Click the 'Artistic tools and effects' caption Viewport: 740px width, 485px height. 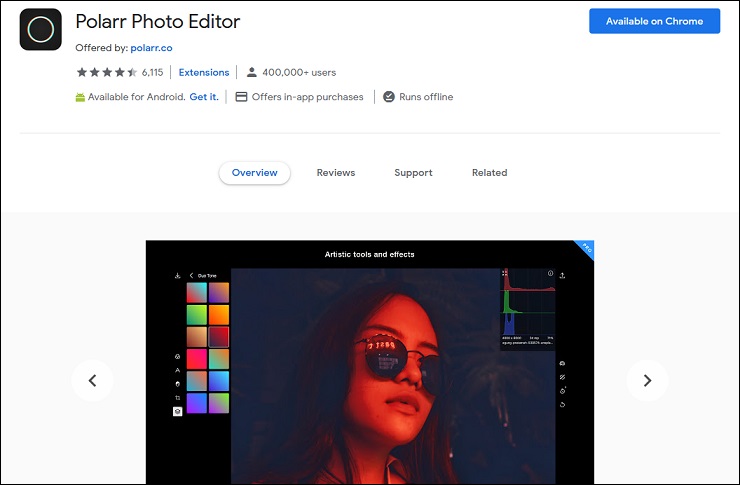370,254
